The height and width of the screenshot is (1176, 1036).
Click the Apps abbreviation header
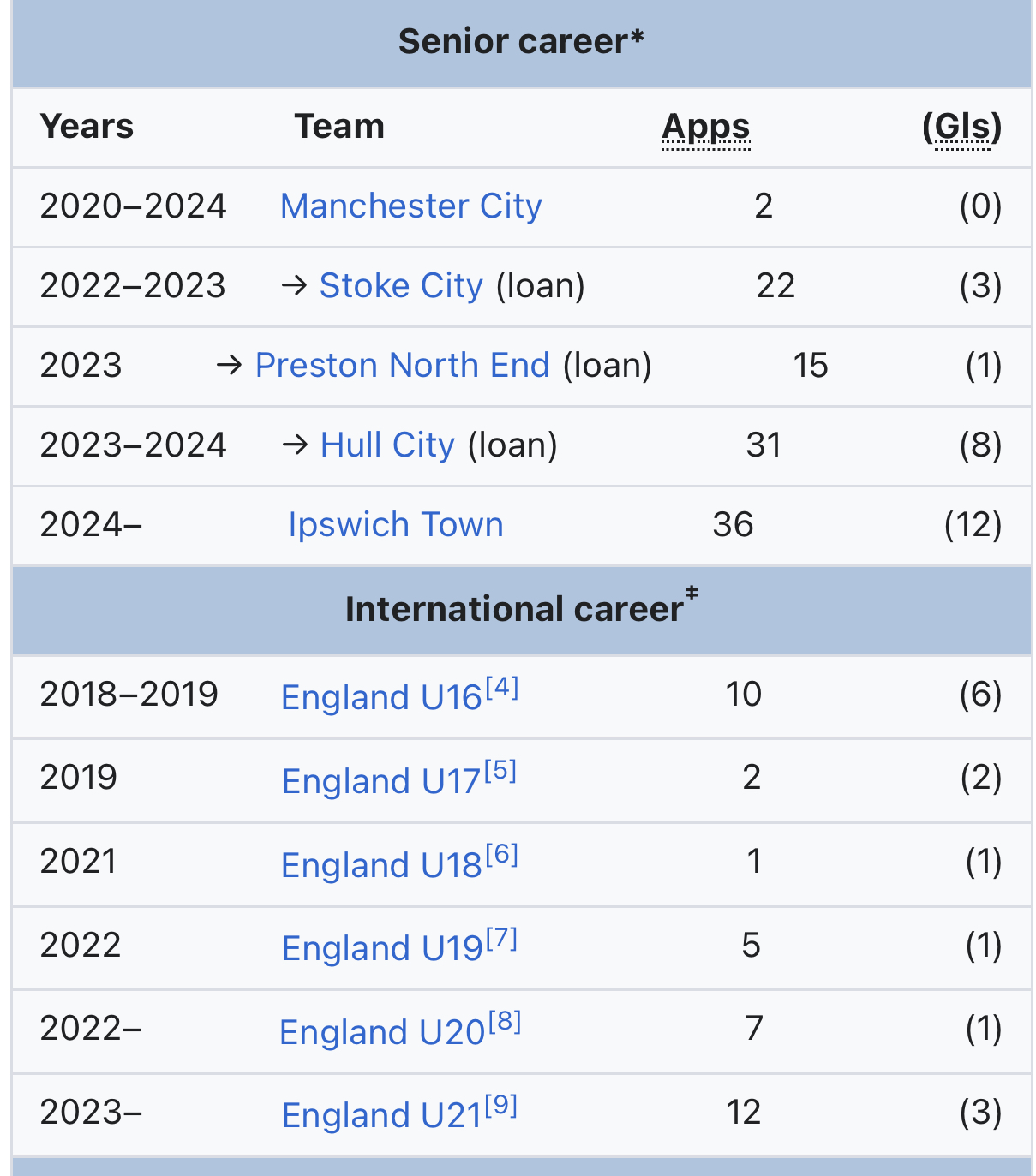pos(706,127)
